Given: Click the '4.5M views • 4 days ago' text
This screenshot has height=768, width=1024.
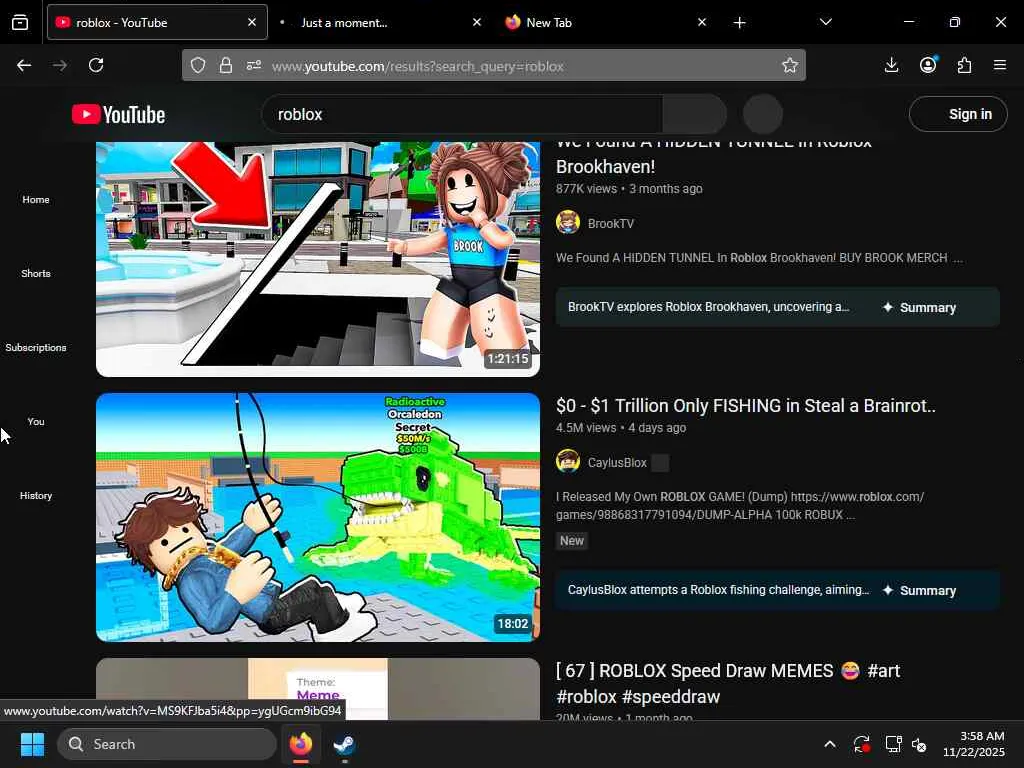Looking at the screenshot, I should click(x=620, y=428).
